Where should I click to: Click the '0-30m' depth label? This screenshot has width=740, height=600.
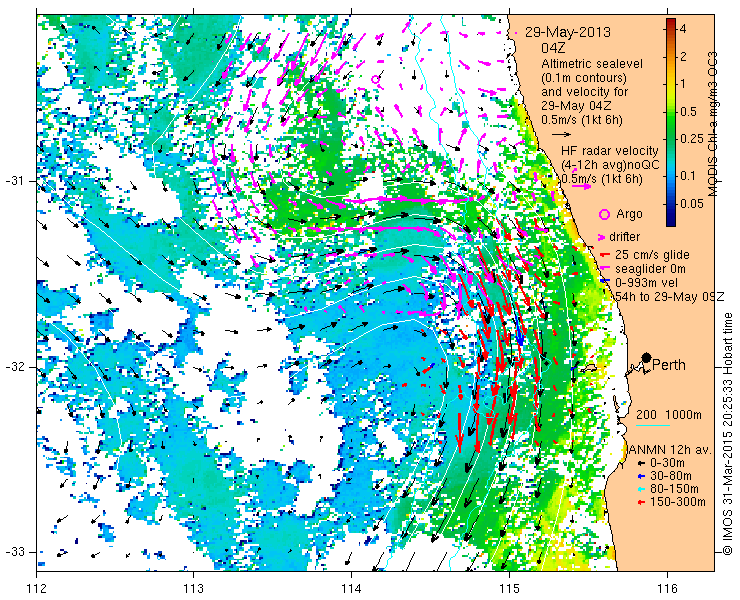pos(667,464)
